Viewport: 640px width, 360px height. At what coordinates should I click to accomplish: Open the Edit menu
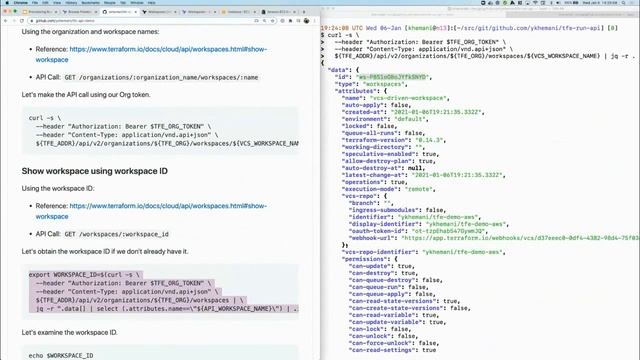(x=45, y=2)
